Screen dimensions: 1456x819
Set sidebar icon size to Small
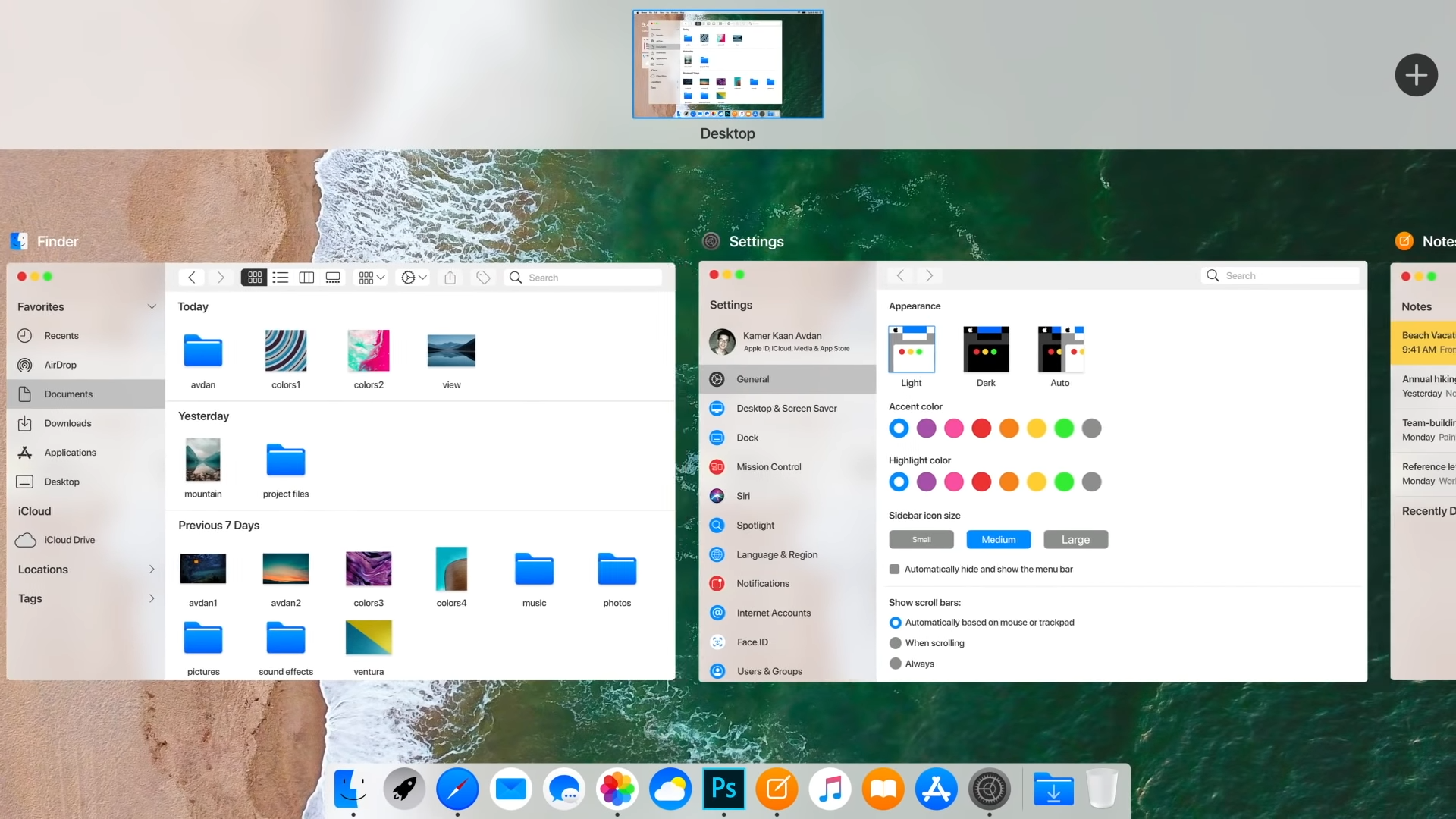(x=921, y=539)
